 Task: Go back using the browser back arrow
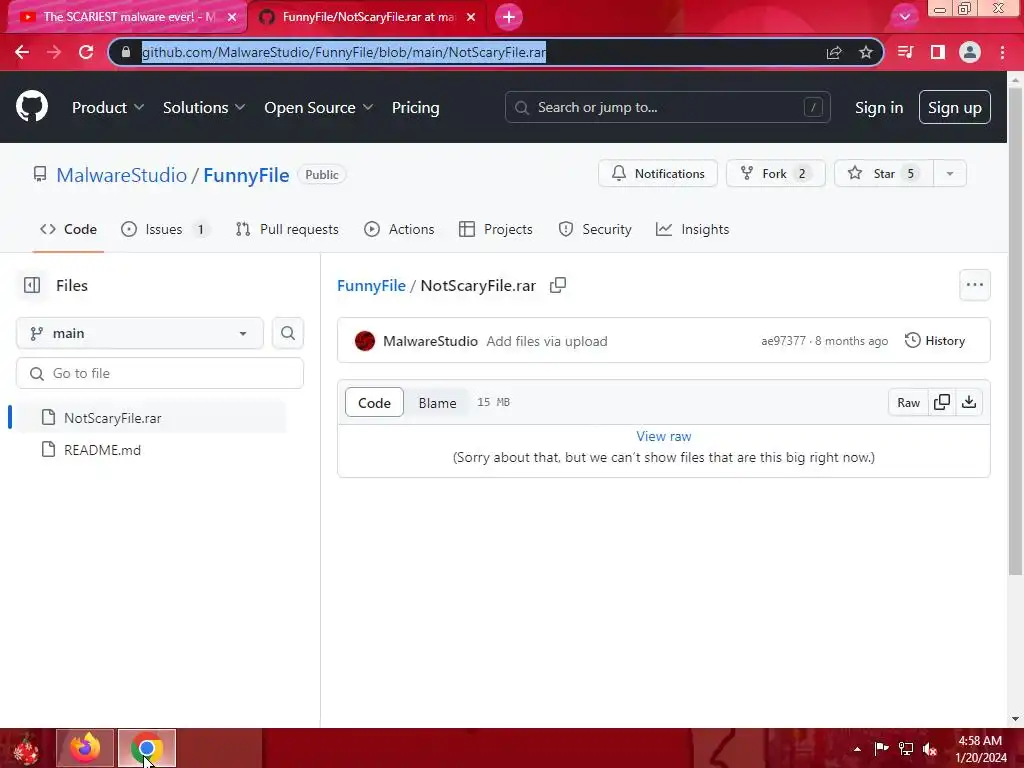coord(22,52)
